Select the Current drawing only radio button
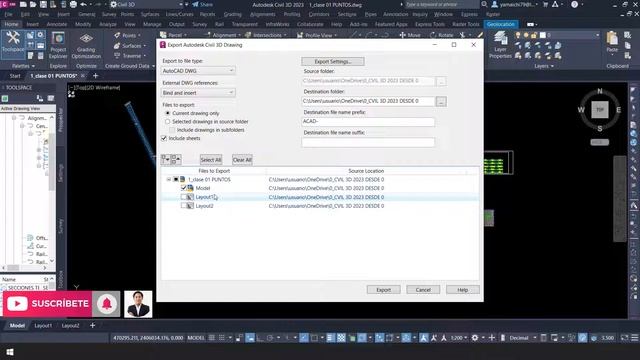 (x=167, y=113)
